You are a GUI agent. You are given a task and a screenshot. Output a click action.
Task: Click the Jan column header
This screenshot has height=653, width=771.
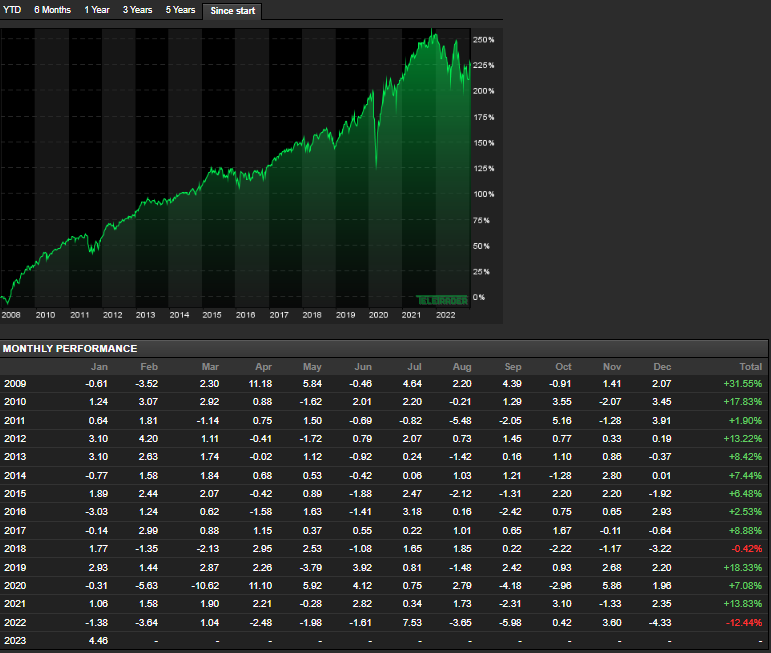99,367
